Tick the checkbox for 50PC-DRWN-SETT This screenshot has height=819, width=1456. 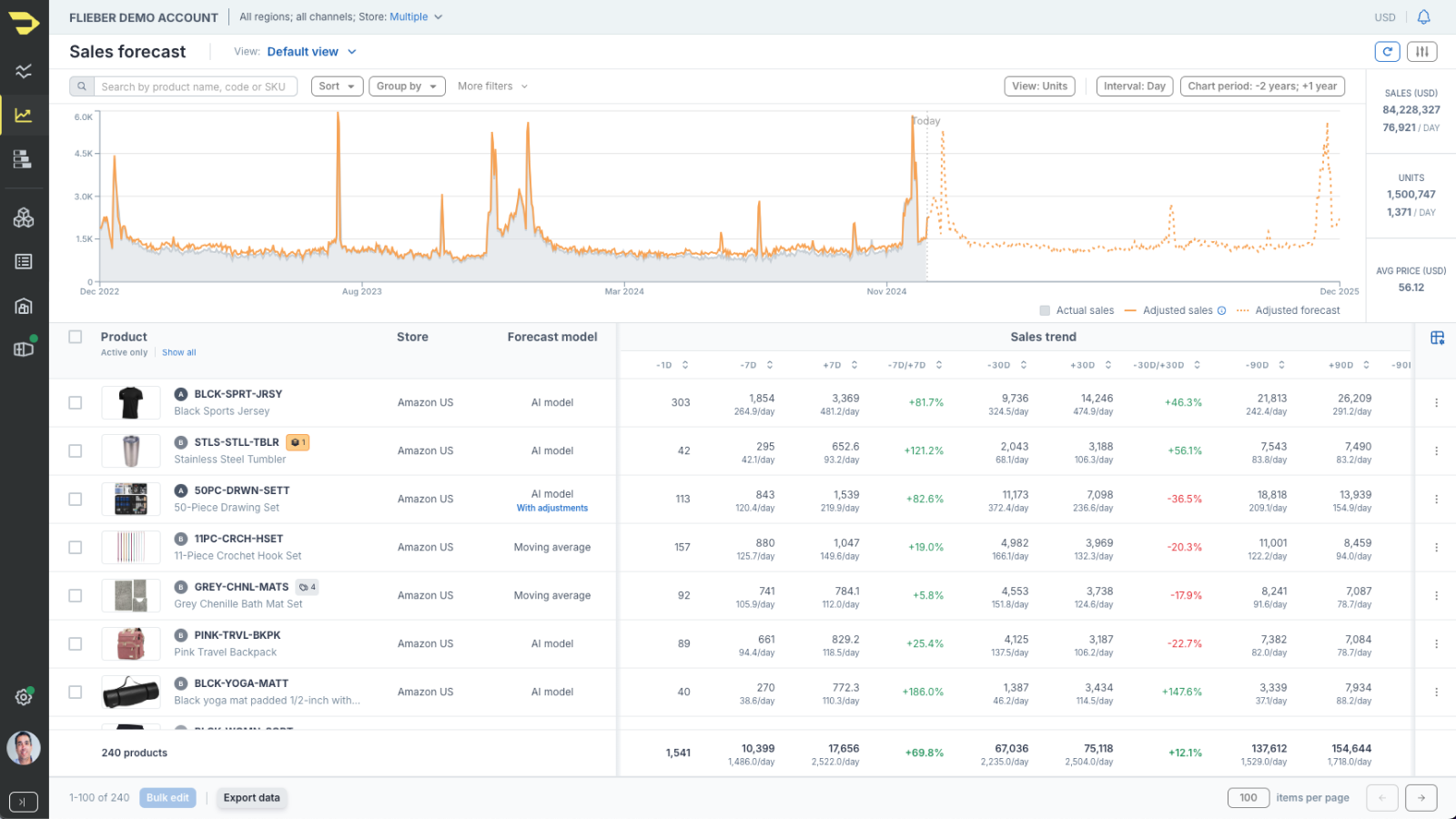click(76, 499)
